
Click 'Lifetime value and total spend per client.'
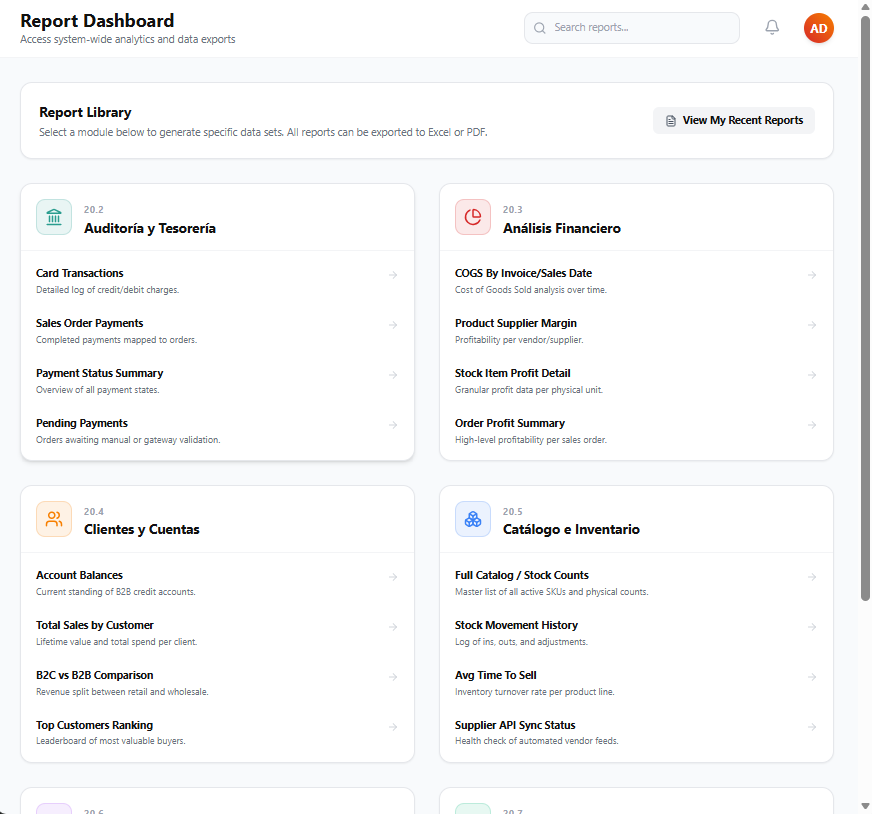(116, 642)
